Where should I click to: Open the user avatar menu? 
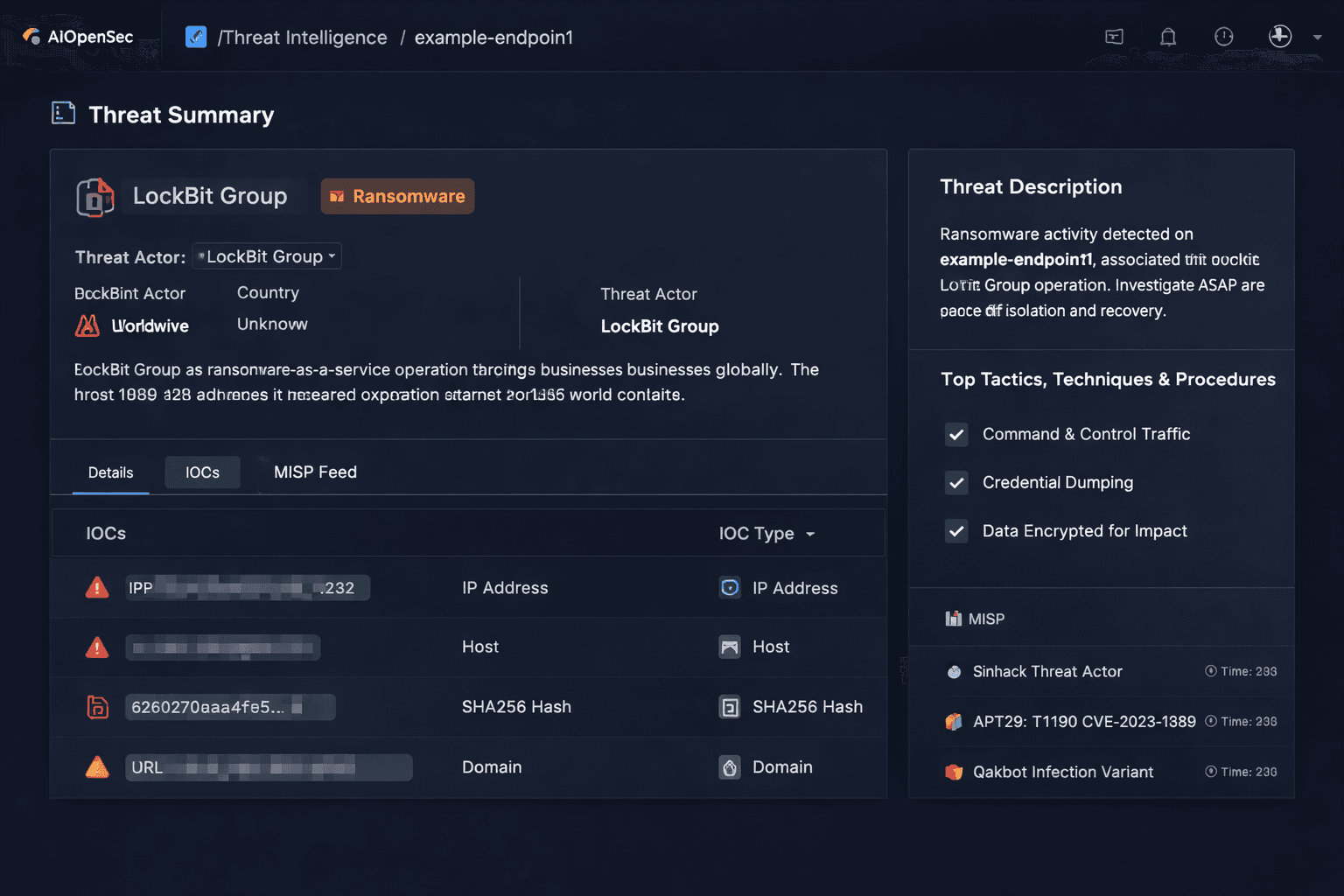click(x=1279, y=36)
